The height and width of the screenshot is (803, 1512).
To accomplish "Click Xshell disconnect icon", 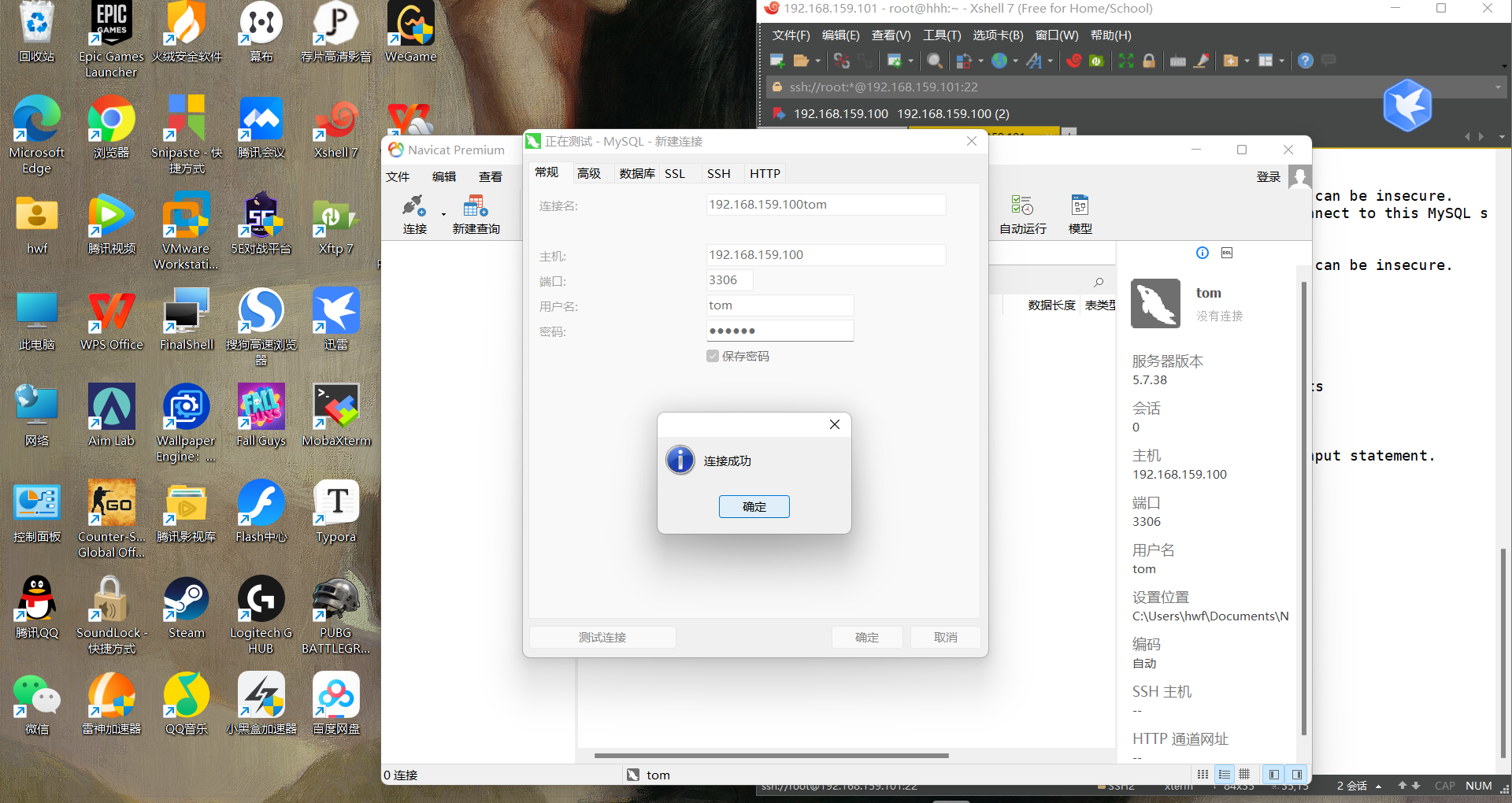I will click(x=842, y=61).
